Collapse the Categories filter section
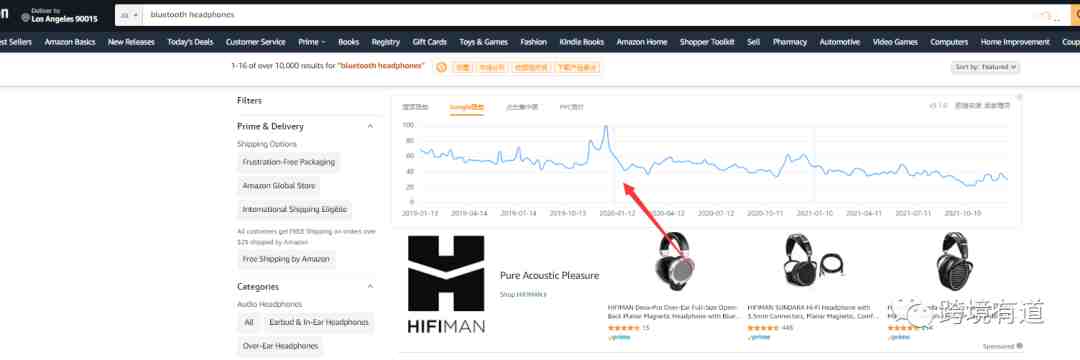The image size is (1080, 360). click(370, 286)
